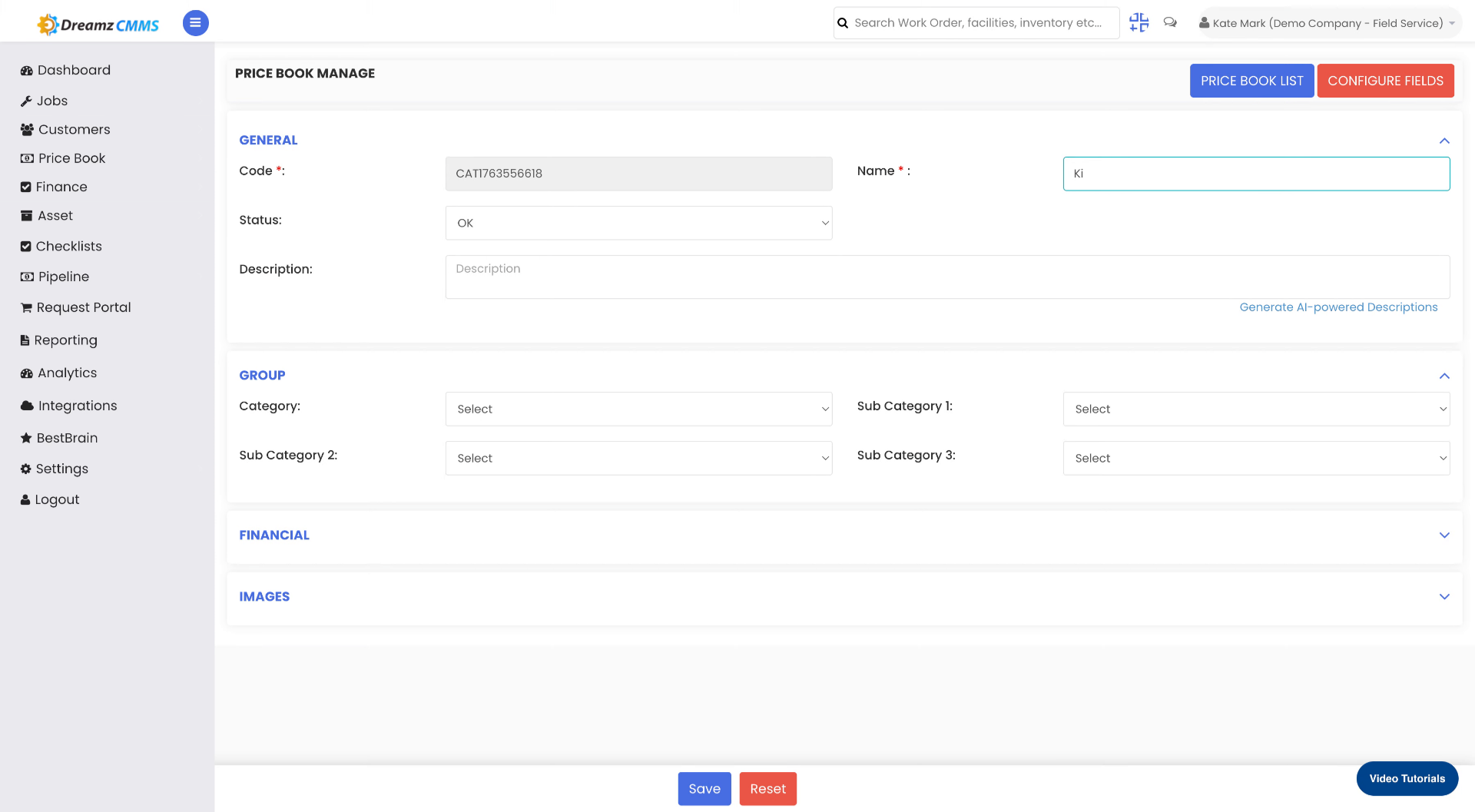
Task: Open the Request Portal menu item
Action: [76, 307]
